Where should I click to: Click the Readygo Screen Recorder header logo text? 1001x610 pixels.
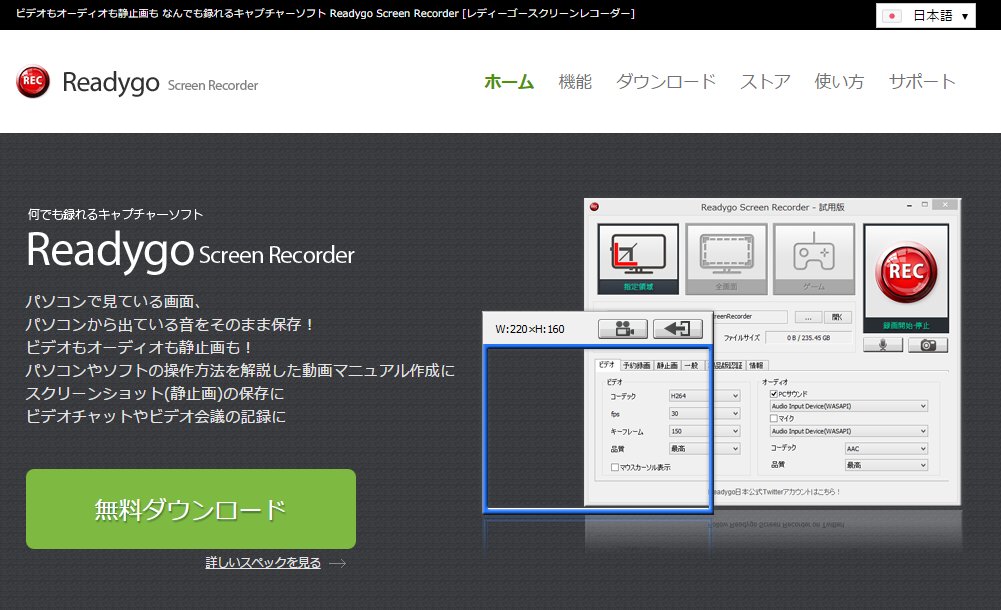tap(160, 83)
